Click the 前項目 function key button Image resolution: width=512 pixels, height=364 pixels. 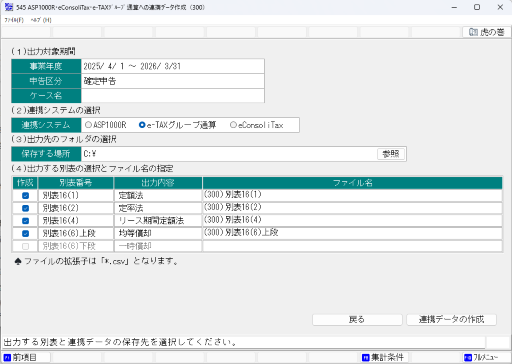26,358
